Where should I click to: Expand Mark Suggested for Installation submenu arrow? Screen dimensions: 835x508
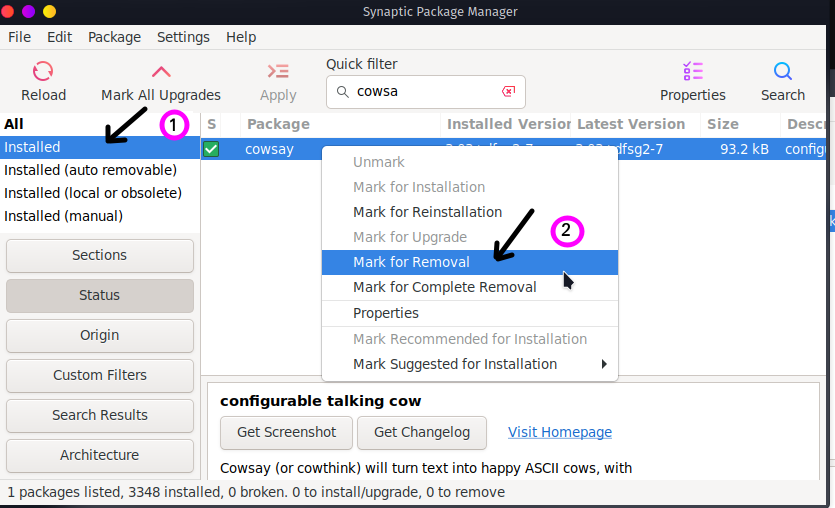tap(604, 364)
